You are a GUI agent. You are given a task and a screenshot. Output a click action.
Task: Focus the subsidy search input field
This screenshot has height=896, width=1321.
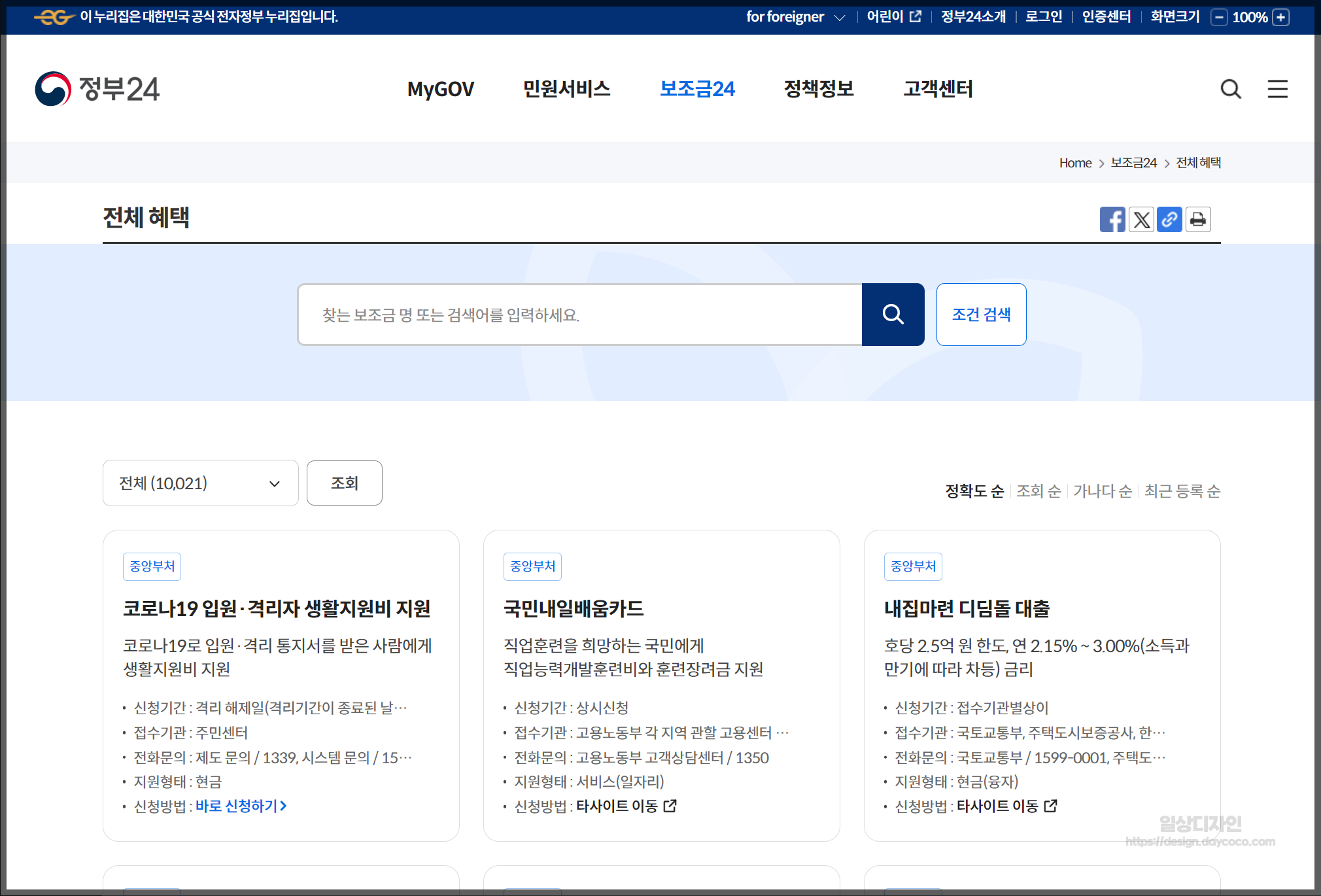pyautogui.click(x=579, y=315)
